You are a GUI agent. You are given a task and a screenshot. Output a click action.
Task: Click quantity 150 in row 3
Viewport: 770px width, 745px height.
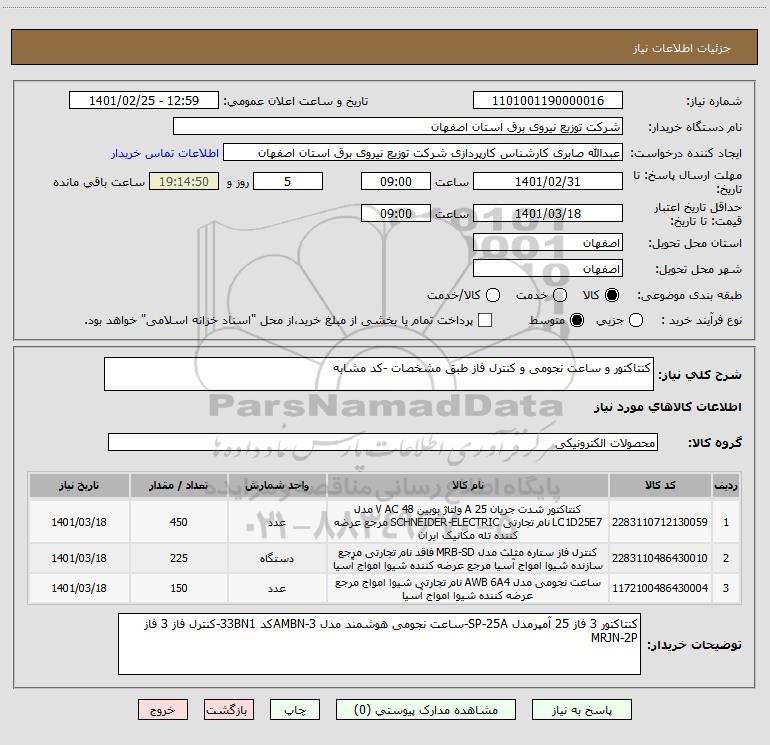[x=178, y=588]
